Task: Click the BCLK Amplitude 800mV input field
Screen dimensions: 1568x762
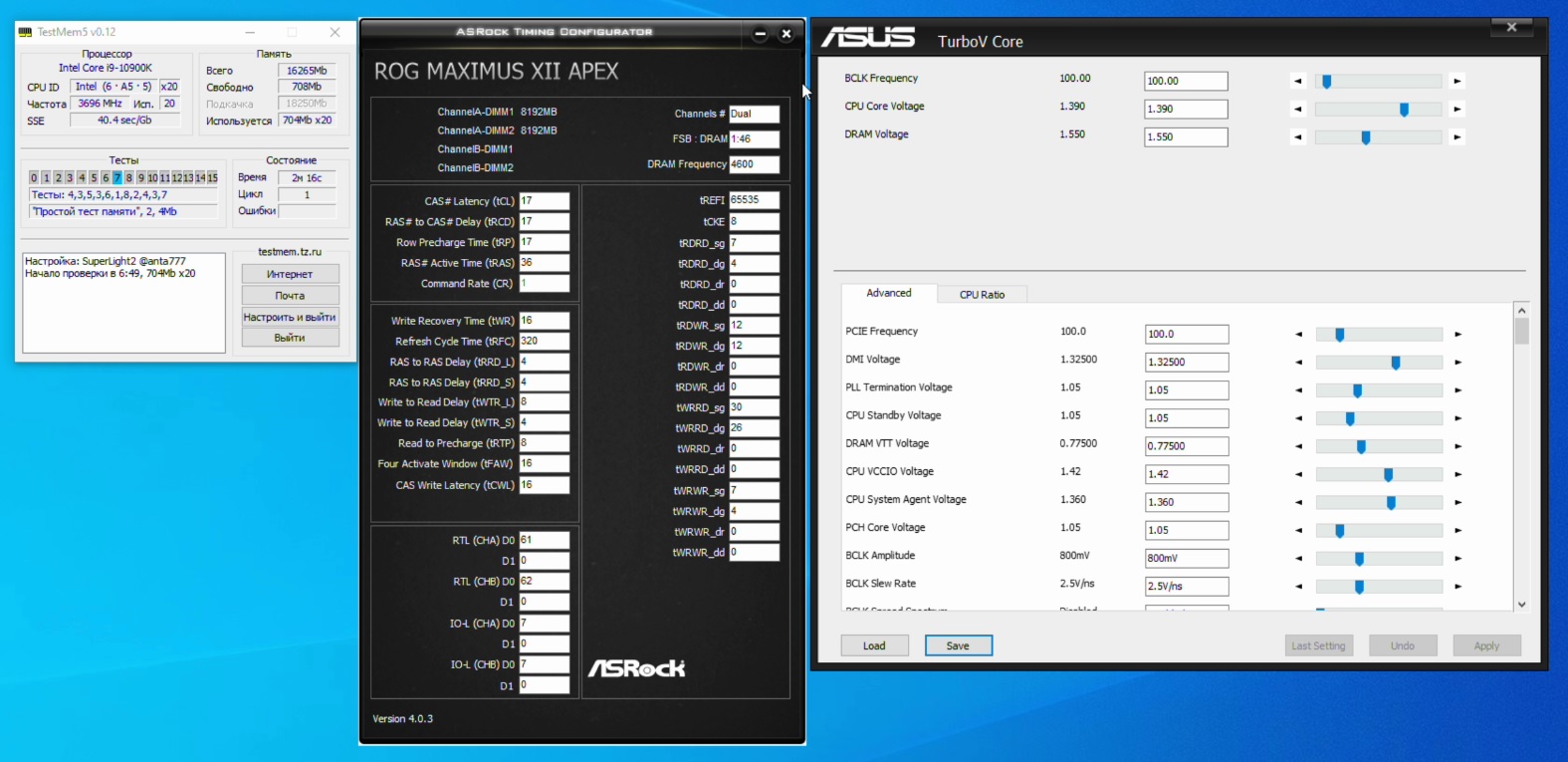Action: click(1187, 558)
